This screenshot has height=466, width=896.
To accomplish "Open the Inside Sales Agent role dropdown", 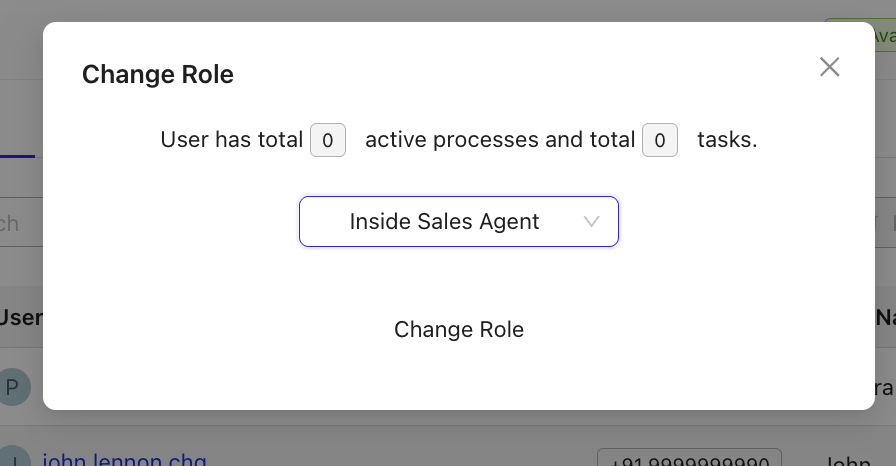I will pos(458,222).
